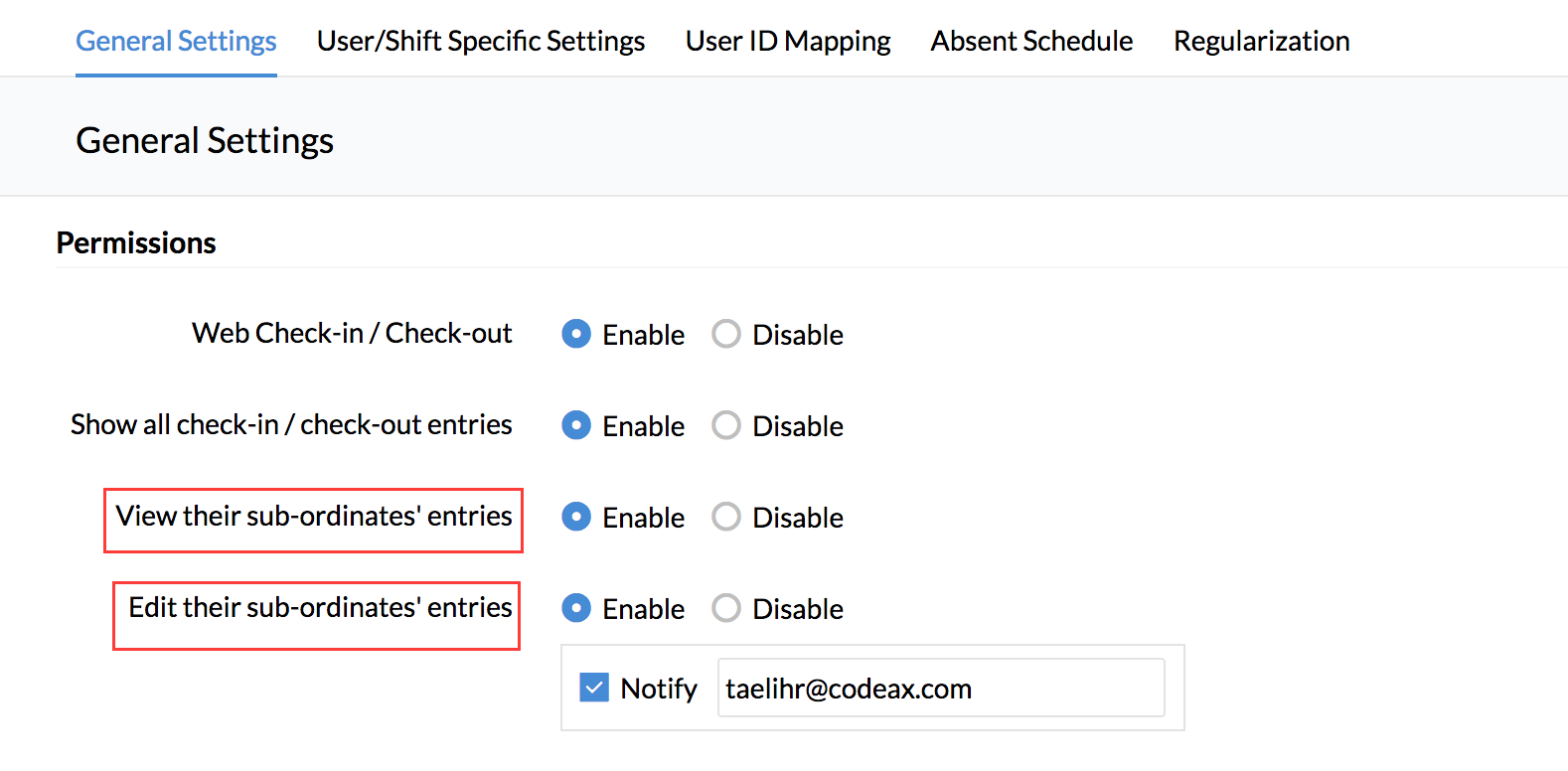
Task: Open the General Settings tab
Action: pos(176,41)
